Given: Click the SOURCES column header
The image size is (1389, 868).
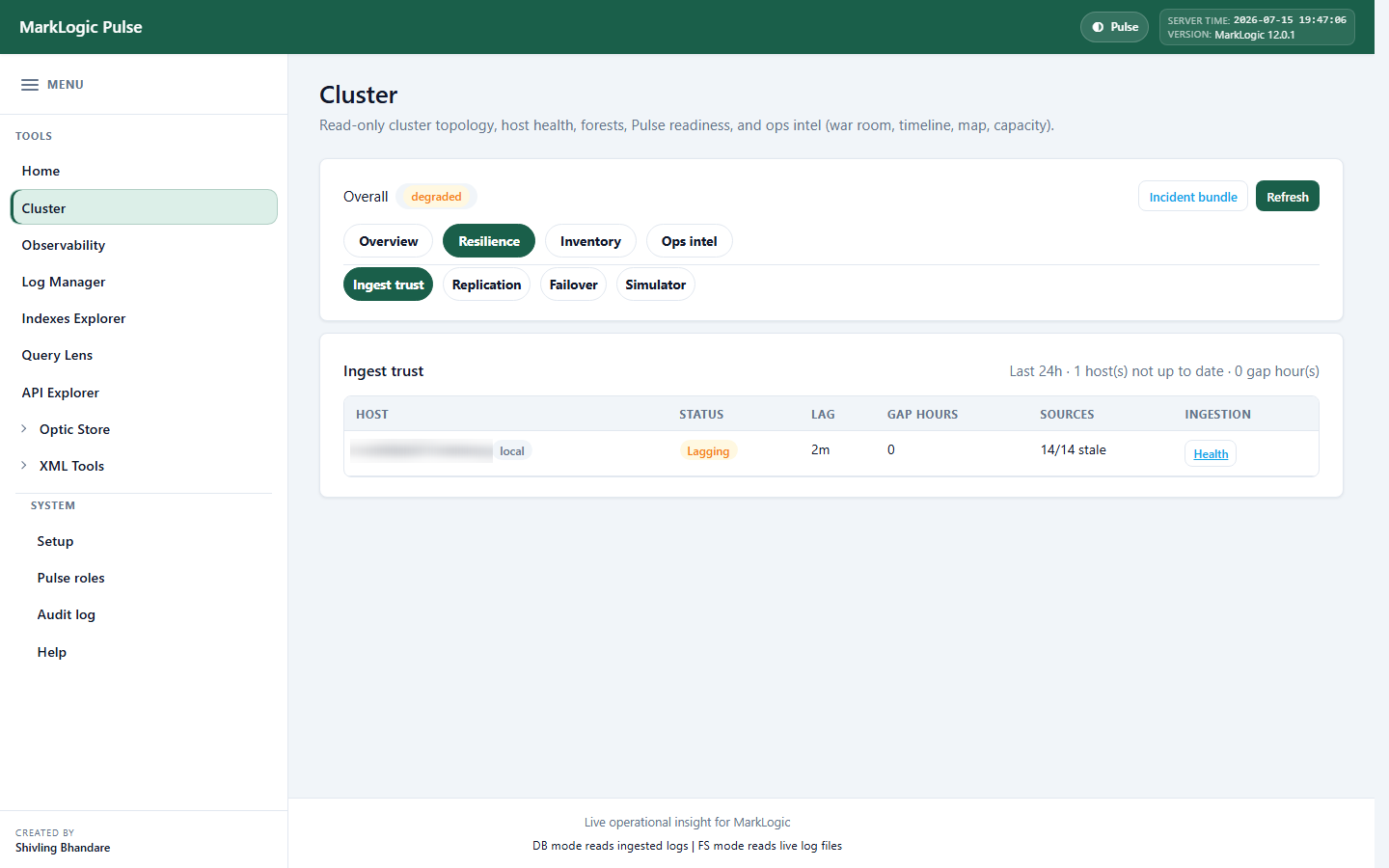Looking at the screenshot, I should click(1067, 415).
